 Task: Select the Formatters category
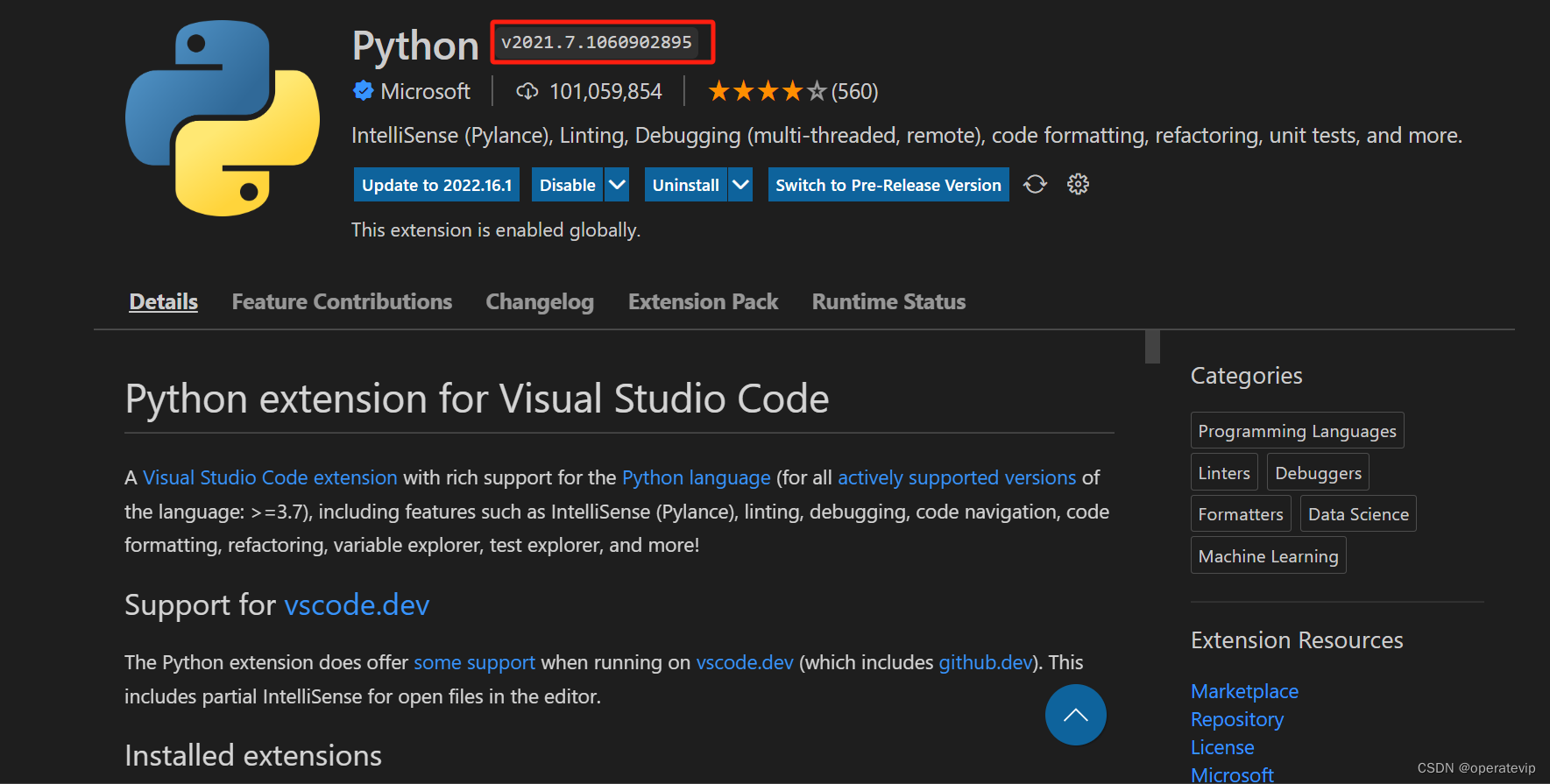(x=1241, y=513)
